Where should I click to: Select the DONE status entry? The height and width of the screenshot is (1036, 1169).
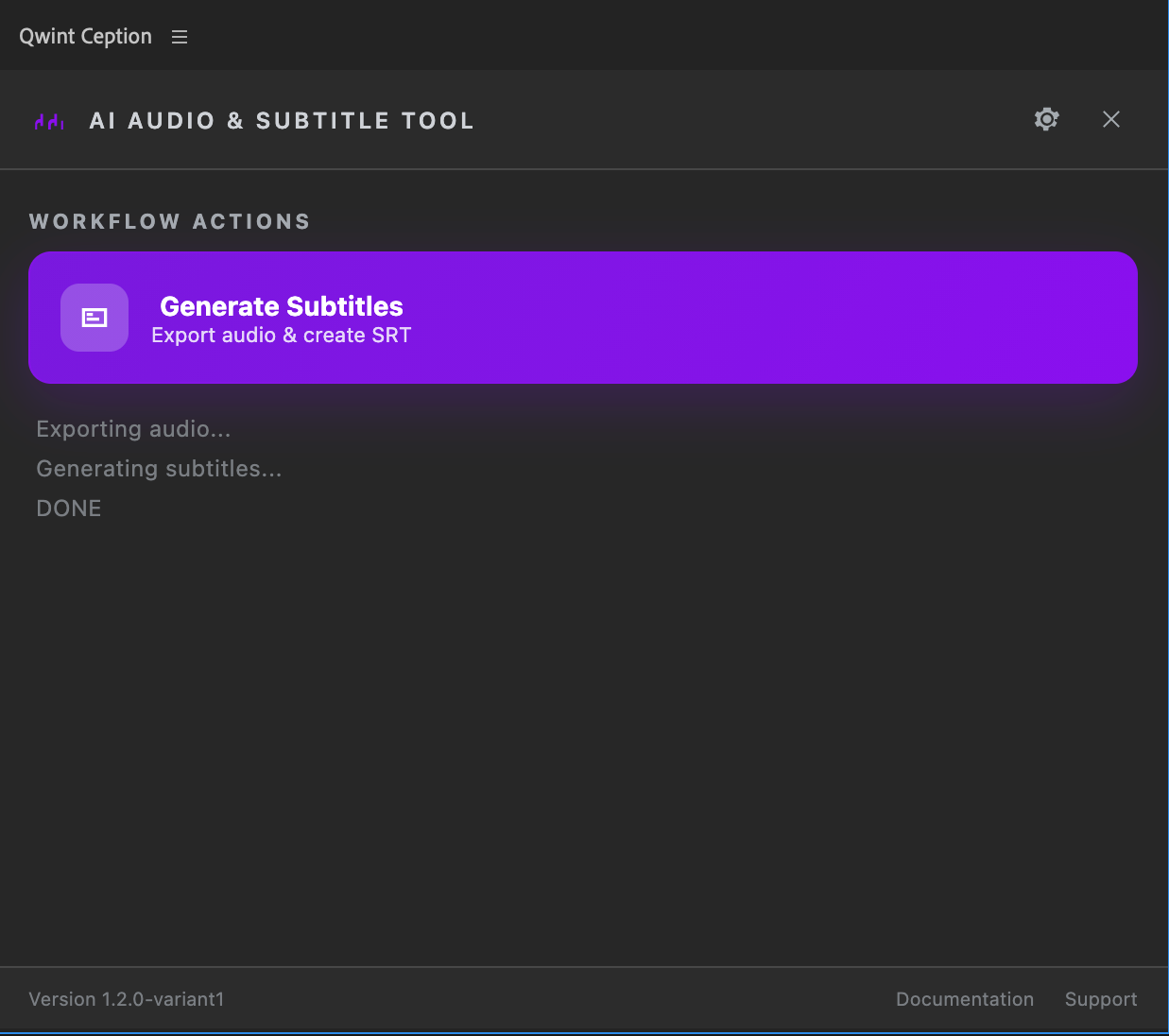pos(68,508)
